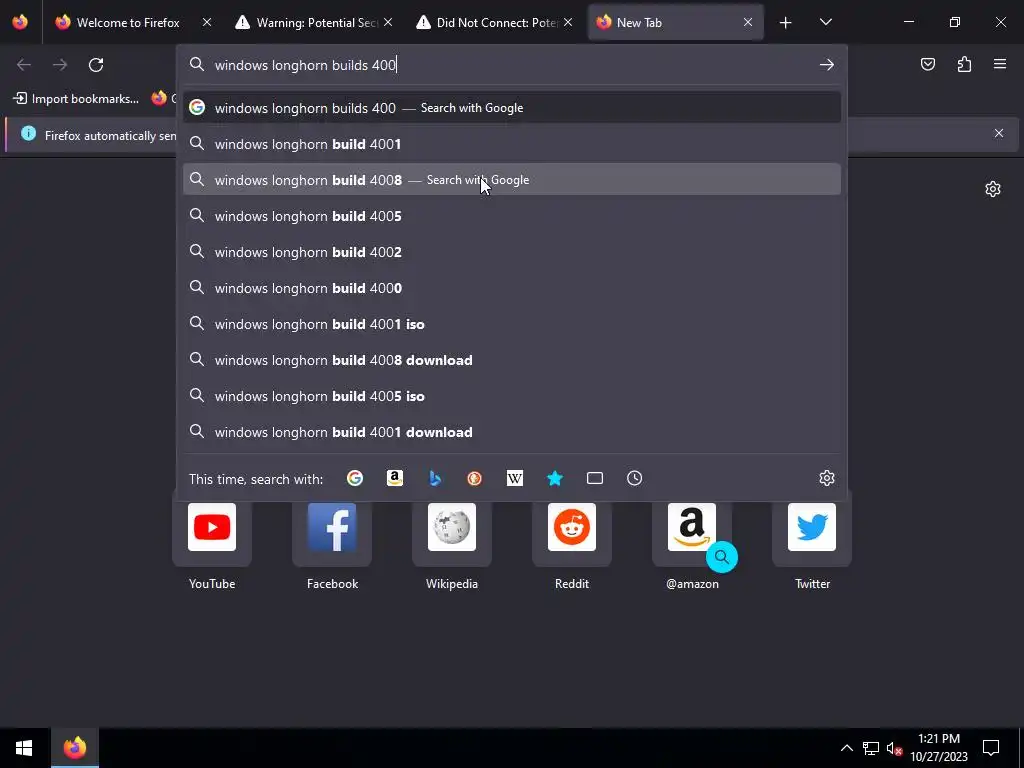Close the New Tab tab
The height and width of the screenshot is (768, 1024).
click(748, 22)
